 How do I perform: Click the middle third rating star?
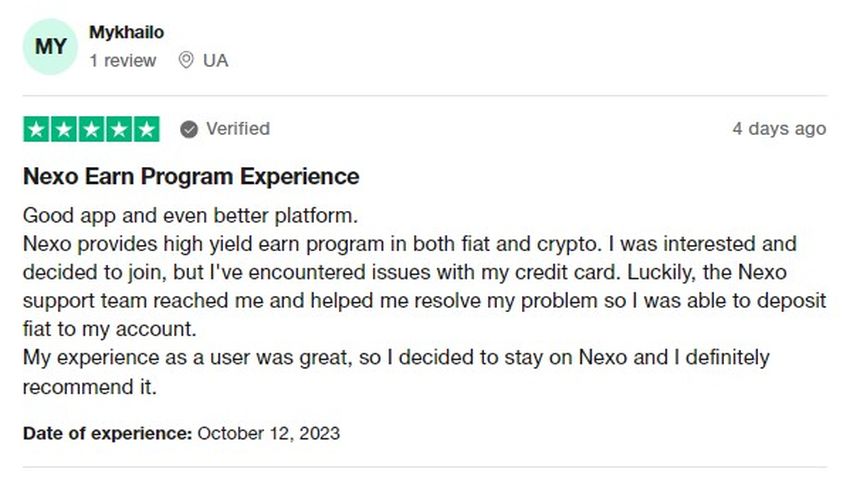click(x=92, y=129)
